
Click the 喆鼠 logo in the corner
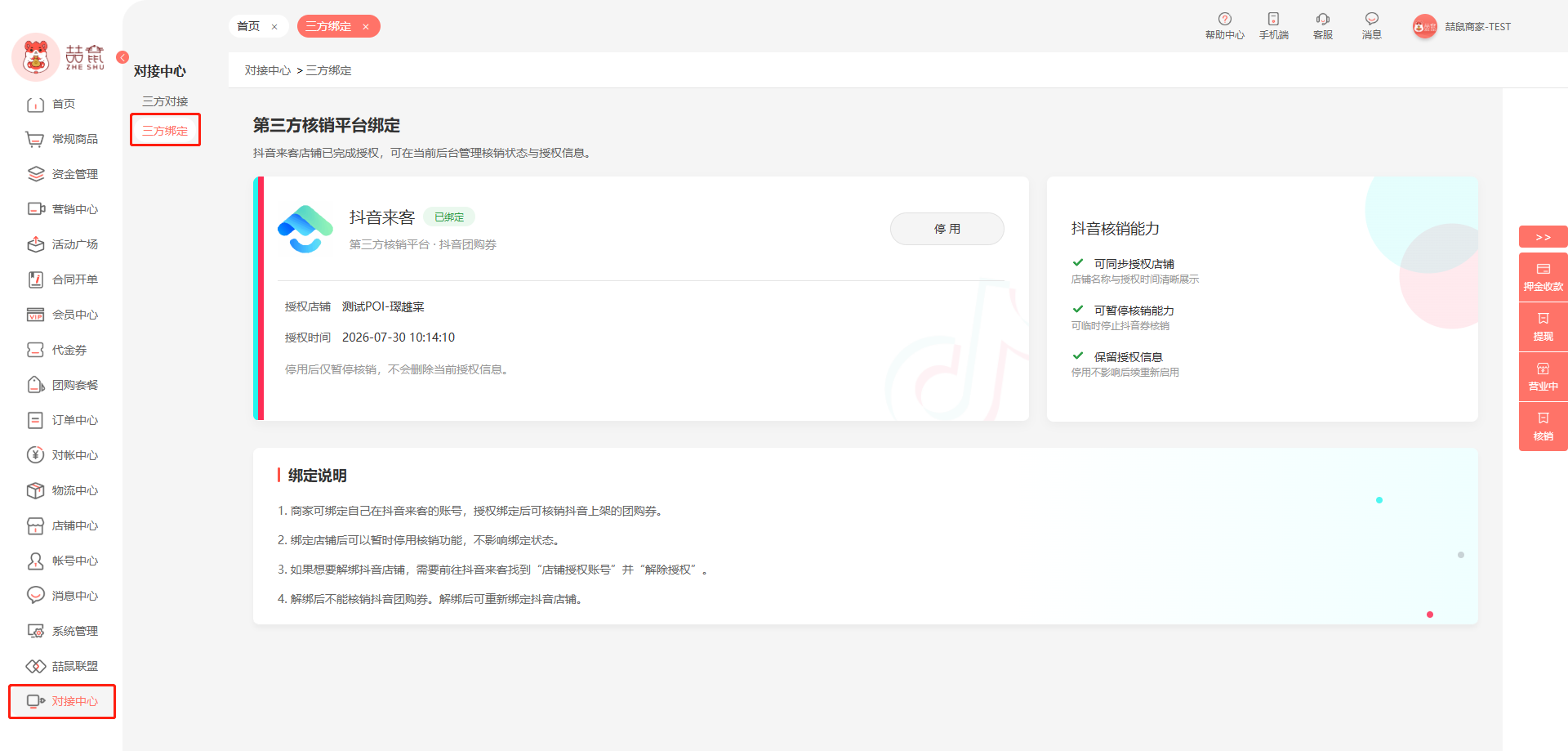click(x=59, y=56)
